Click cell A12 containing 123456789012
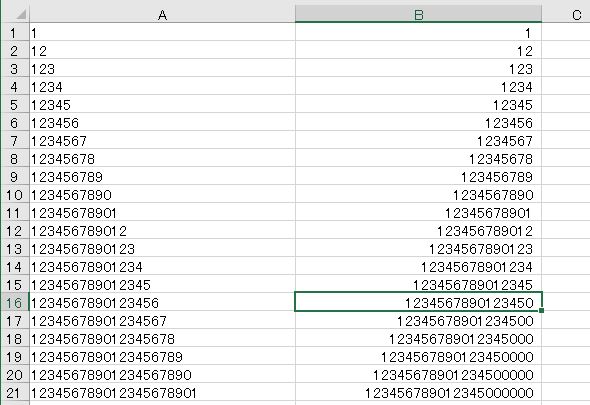This screenshot has height=405, width=590. 162,231
